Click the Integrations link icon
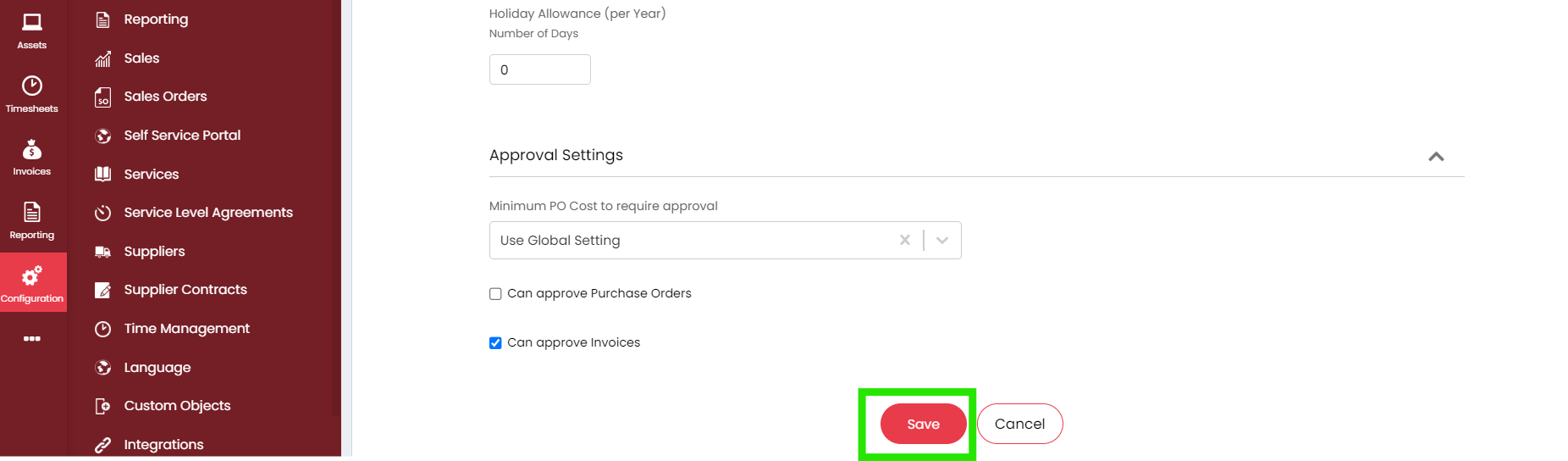Screen dimensions: 1568x461 tap(103, 445)
